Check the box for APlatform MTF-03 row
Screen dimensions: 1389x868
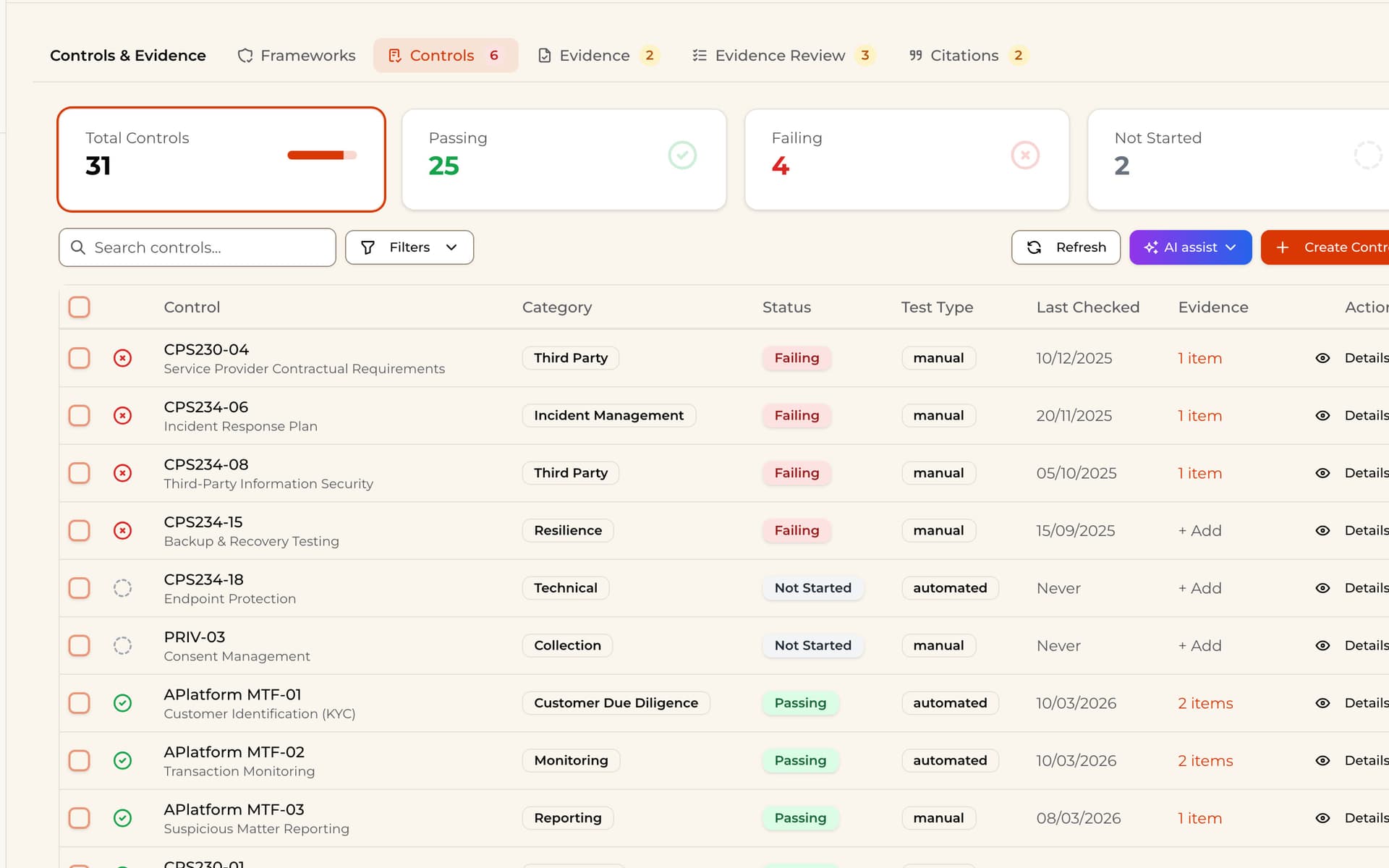[80, 818]
